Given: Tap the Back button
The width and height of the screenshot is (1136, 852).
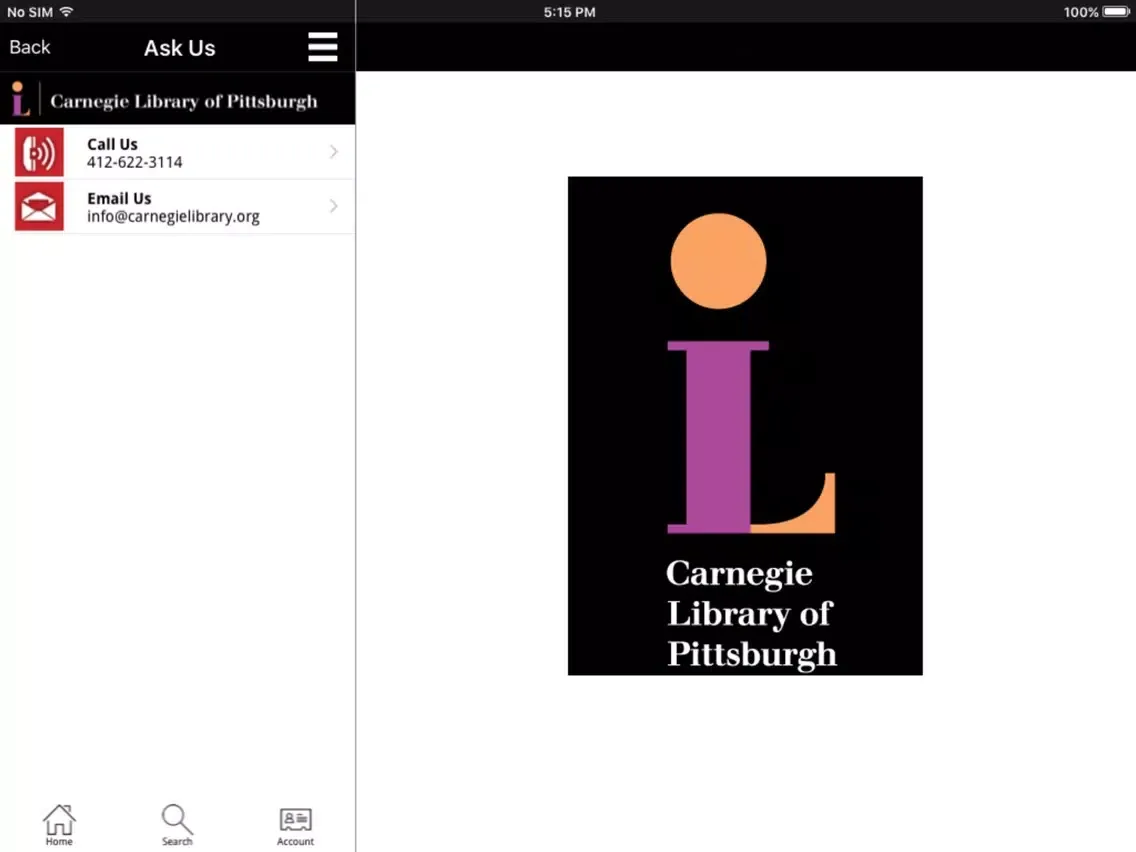Looking at the screenshot, I should (30, 47).
